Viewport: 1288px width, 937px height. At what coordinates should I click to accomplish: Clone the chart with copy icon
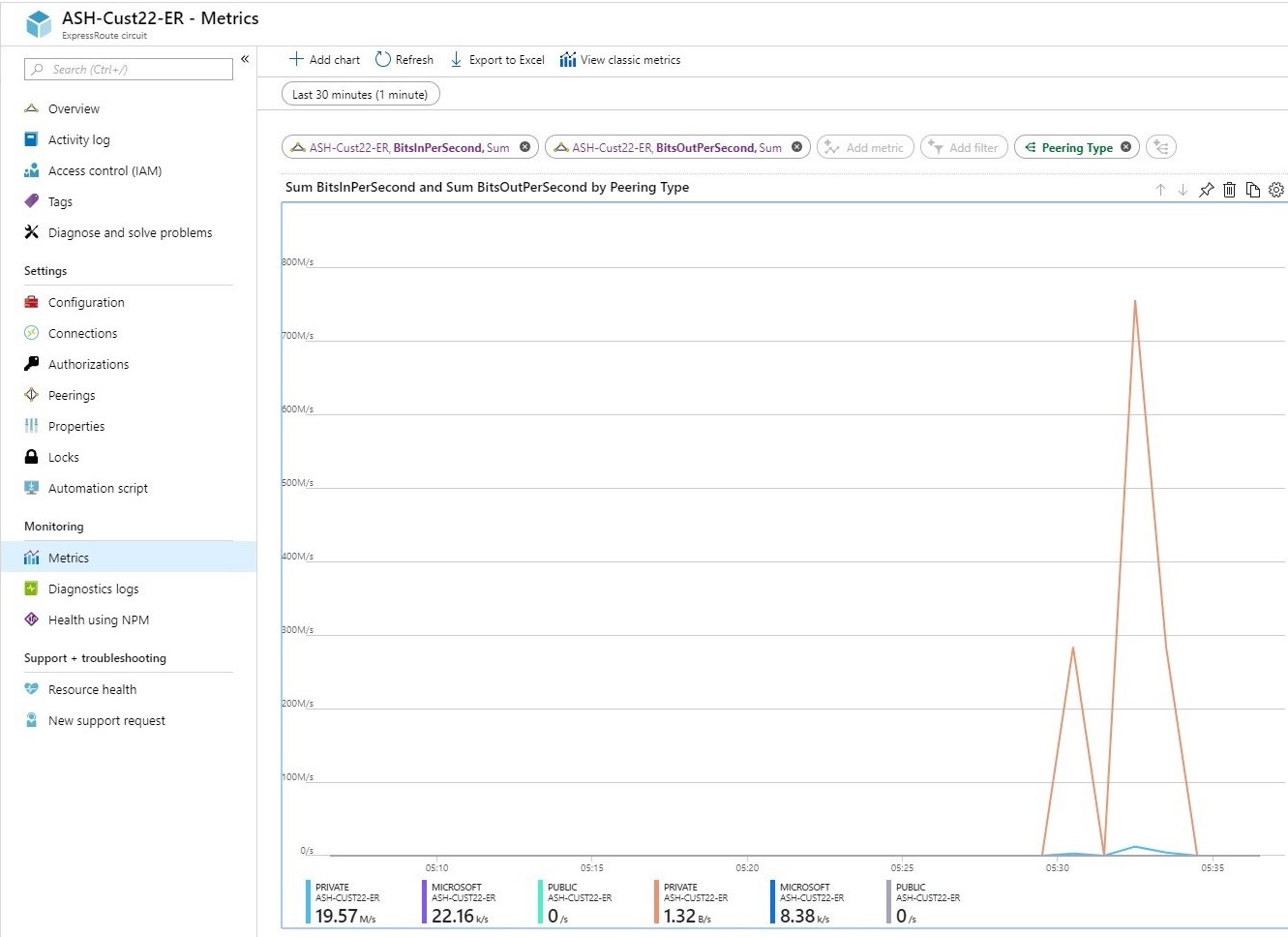(x=1253, y=190)
